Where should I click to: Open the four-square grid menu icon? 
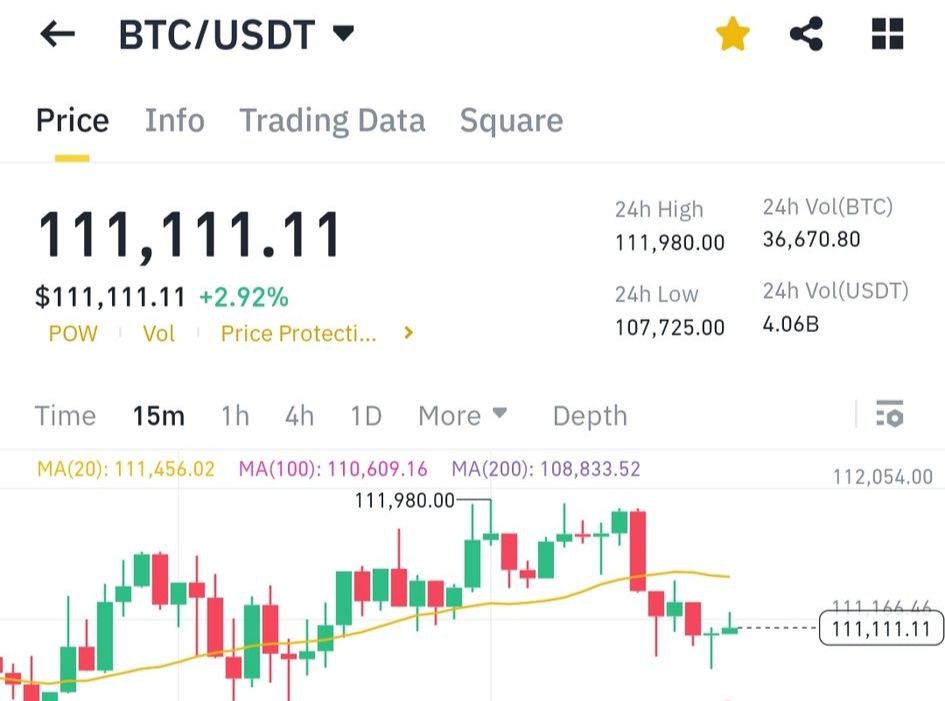[887, 35]
